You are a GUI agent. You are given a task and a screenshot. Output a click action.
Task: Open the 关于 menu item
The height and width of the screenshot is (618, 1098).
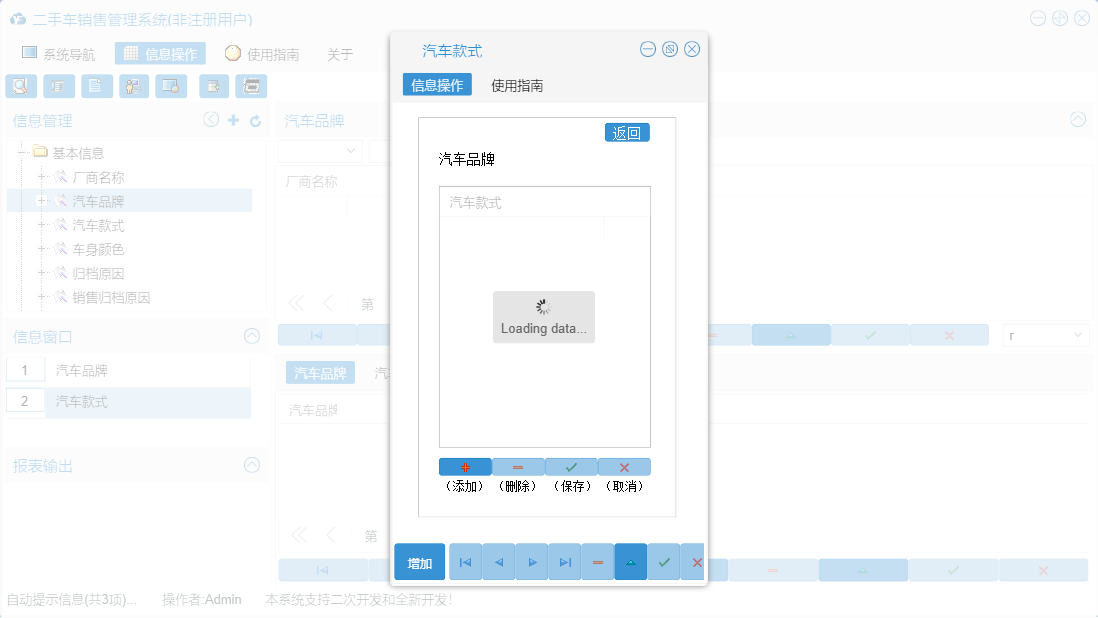[x=338, y=54]
